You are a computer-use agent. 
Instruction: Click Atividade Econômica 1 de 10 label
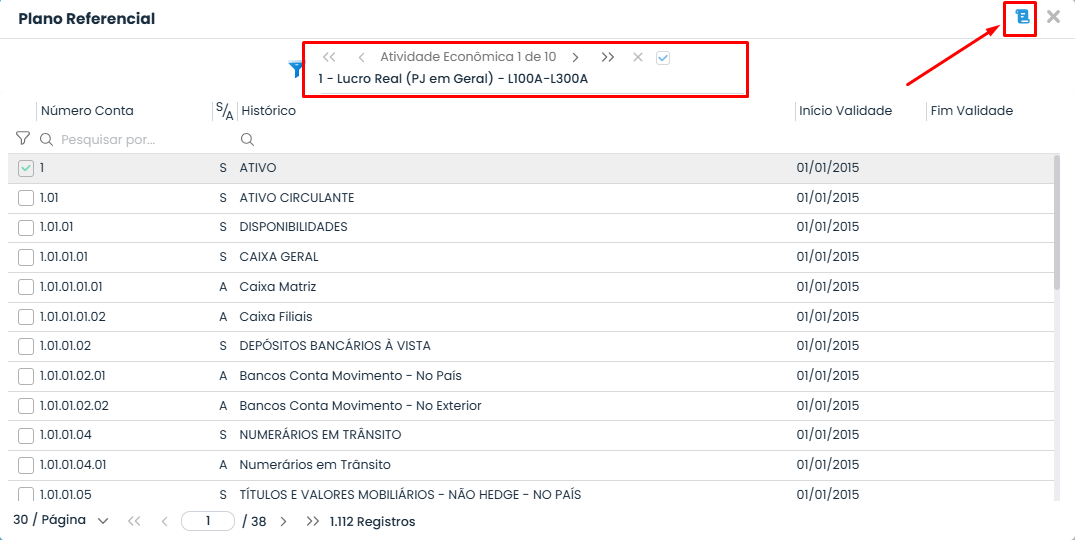coord(468,57)
